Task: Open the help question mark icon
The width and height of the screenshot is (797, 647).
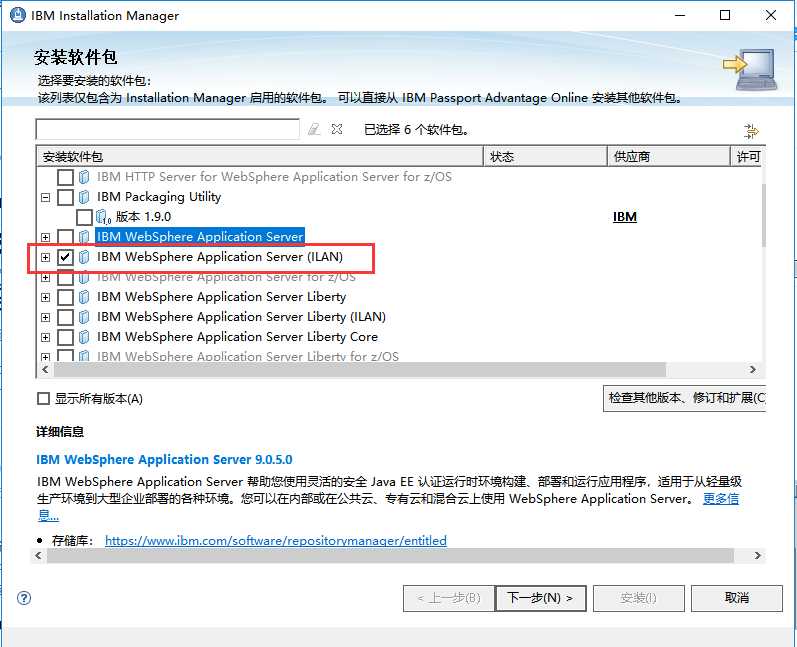Action: [x=24, y=598]
